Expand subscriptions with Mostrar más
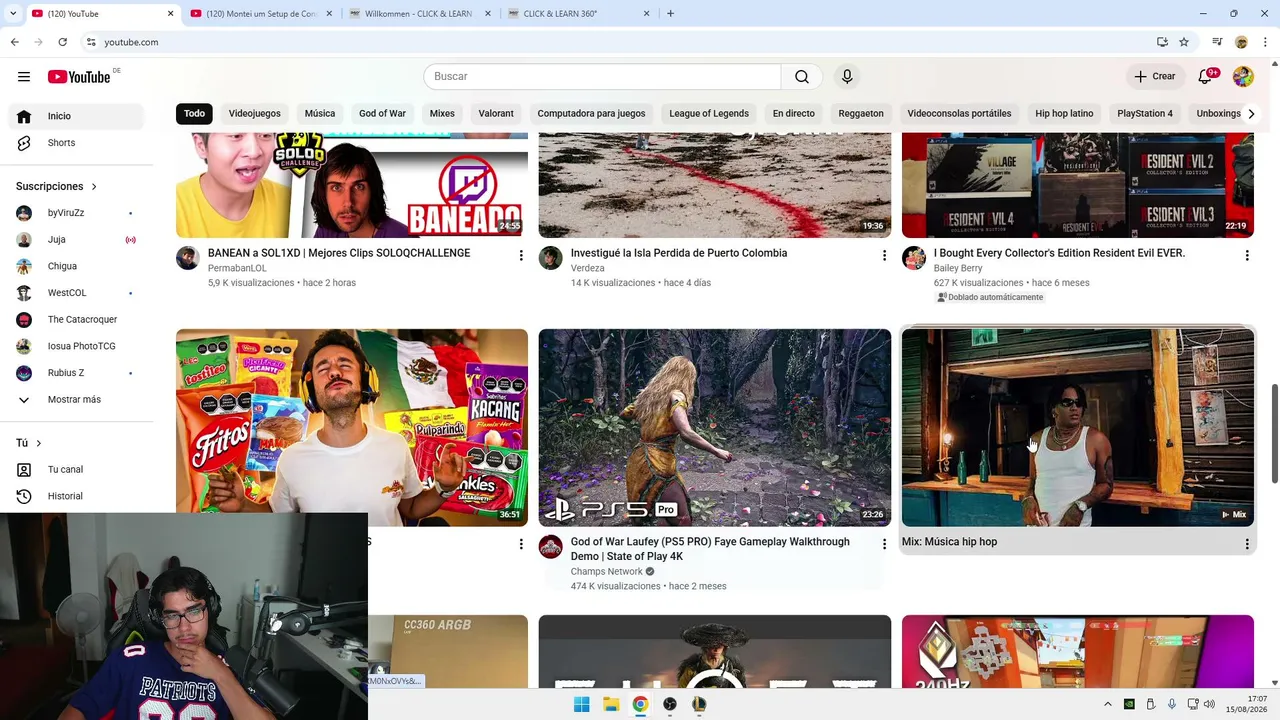 pyautogui.click(x=76, y=400)
